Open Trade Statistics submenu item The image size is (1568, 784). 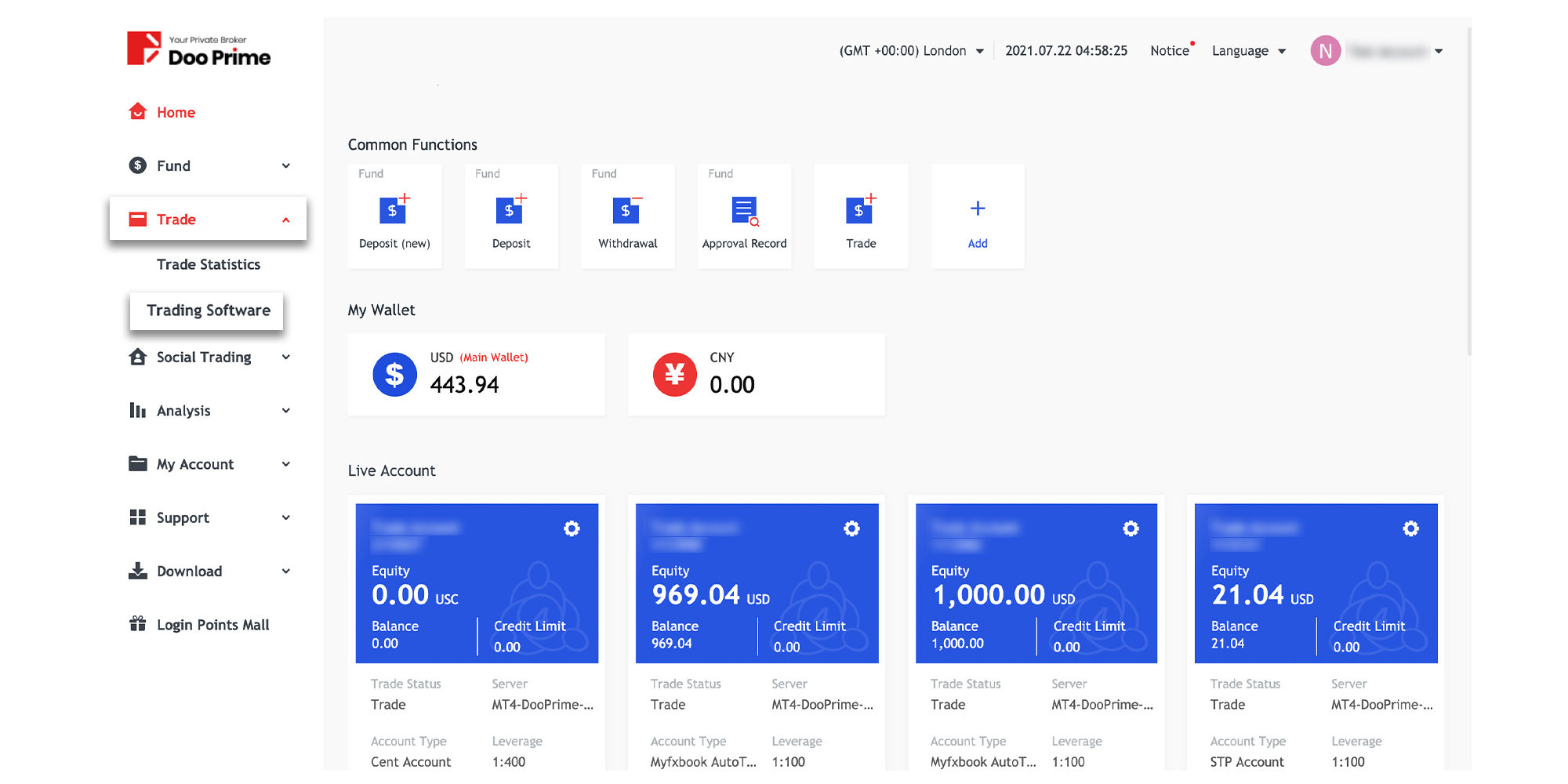pyautogui.click(x=208, y=265)
